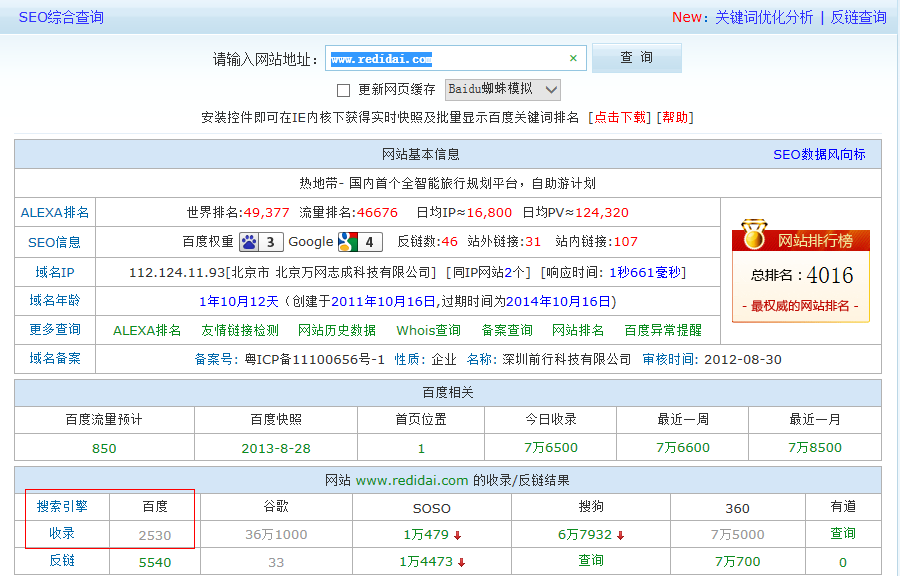Click the 反链数 46 value
900x576 pixels.
(449, 242)
